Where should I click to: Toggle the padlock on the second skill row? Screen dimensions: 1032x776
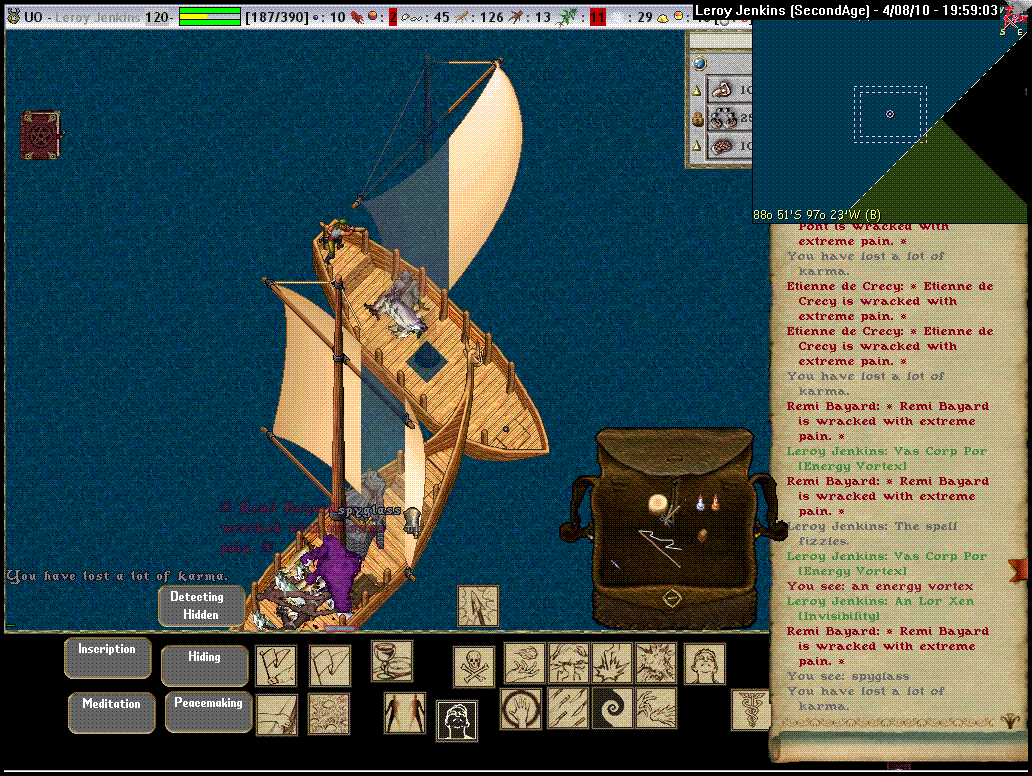[x=698, y=119]
